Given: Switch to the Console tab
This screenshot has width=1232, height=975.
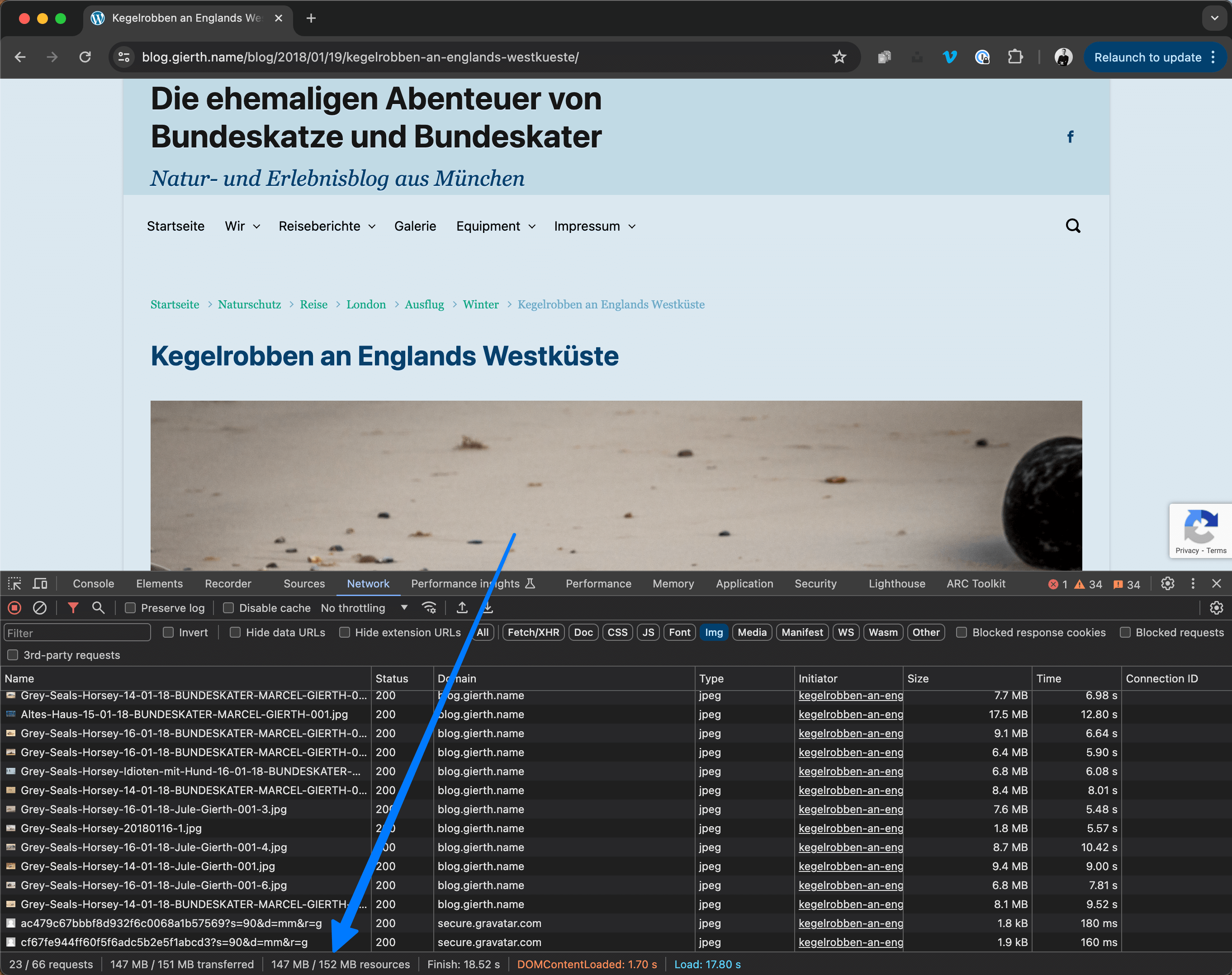Looking at the screenshot, I should (94, 584).
